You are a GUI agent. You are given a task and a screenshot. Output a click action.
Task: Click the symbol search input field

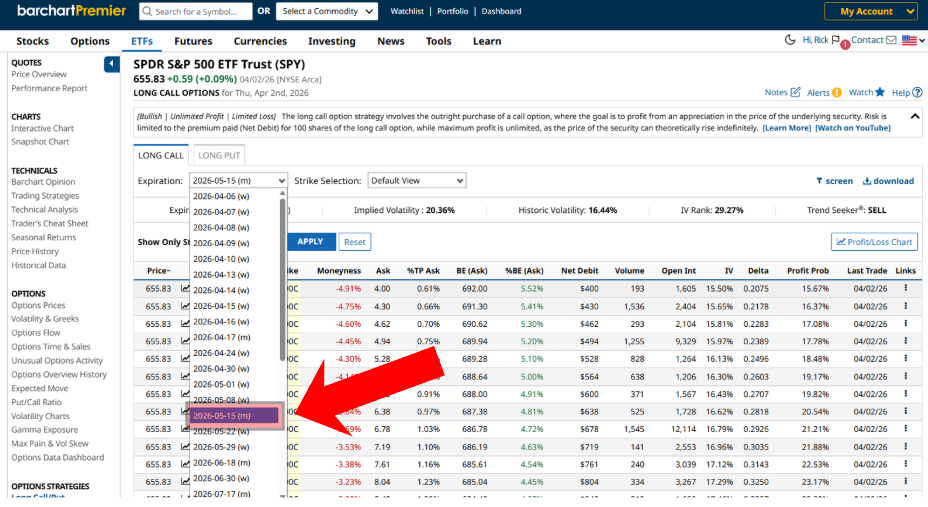(x=200, y=11)
